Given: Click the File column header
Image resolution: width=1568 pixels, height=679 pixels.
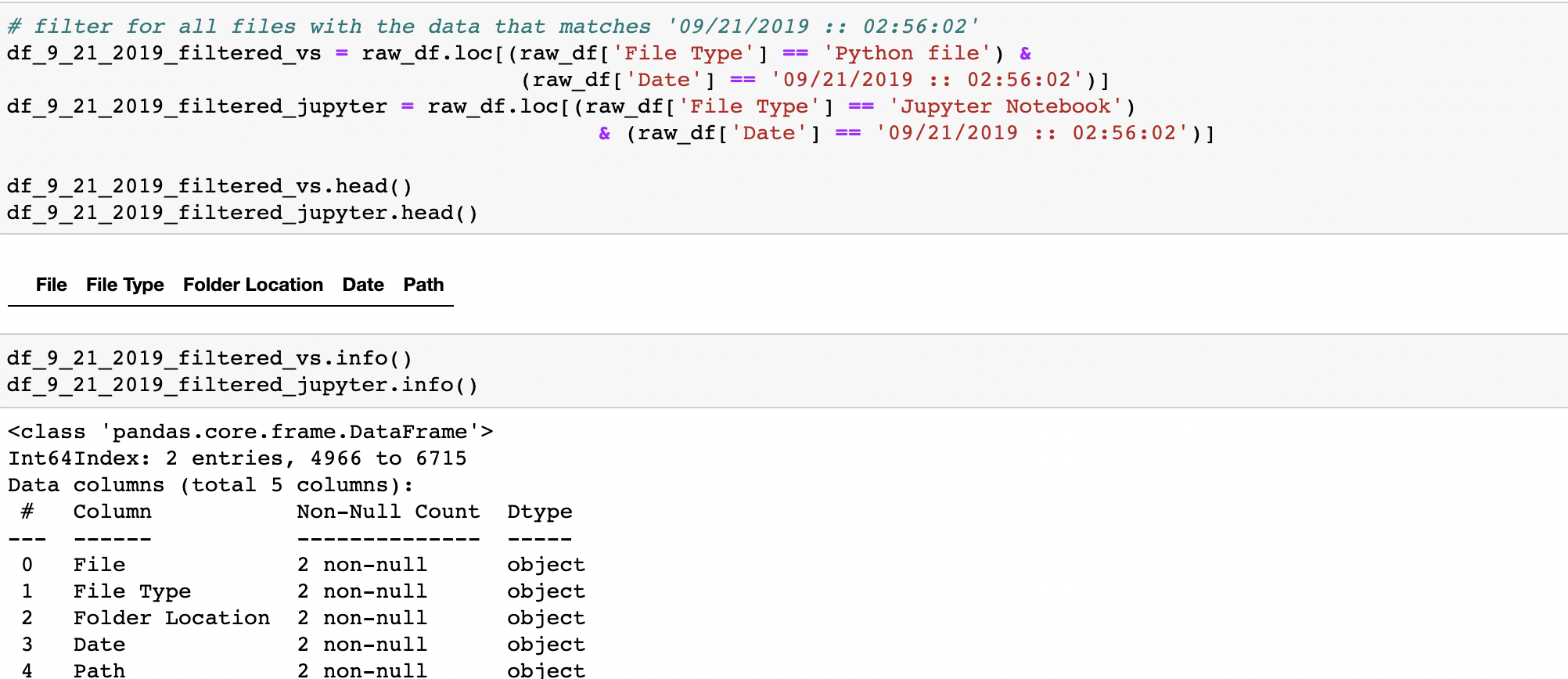Looking at the screenshot, I should 51,285.
